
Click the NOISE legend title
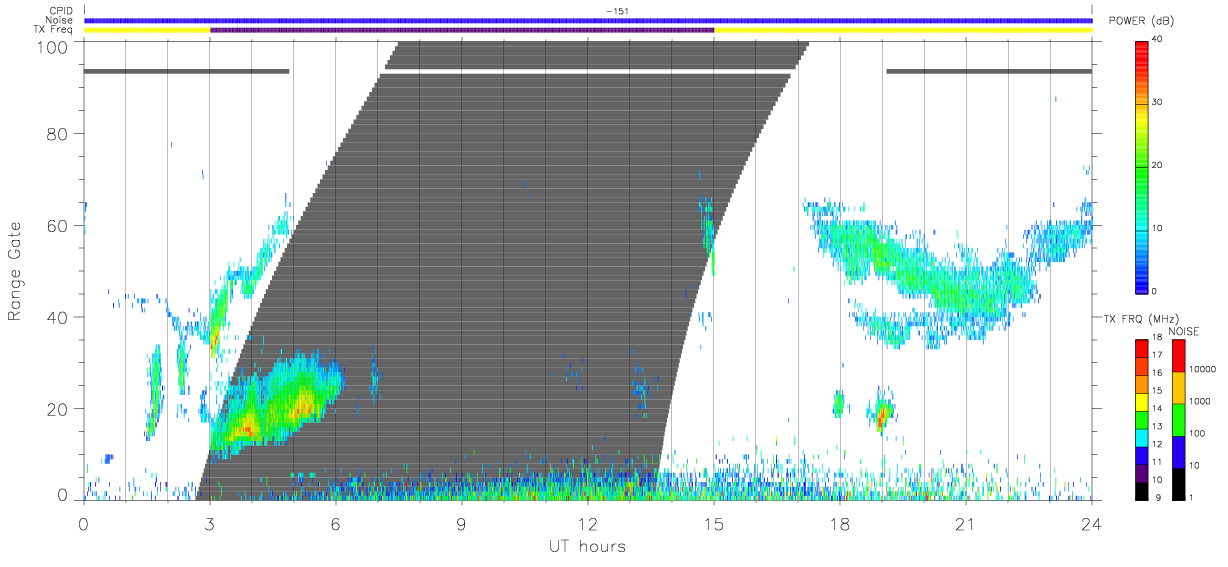(1184, 331)
